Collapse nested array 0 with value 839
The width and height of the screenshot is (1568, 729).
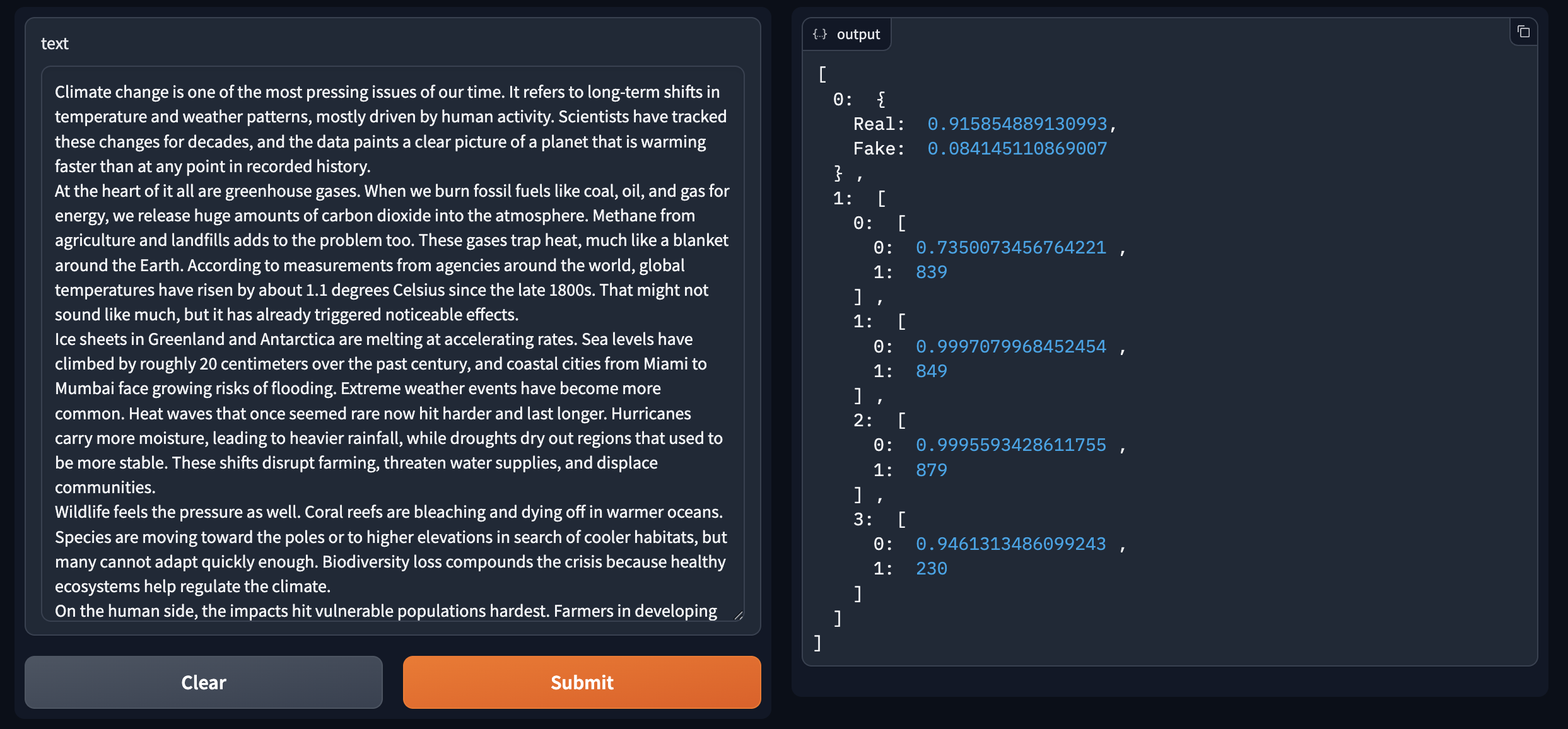(x=863, y=223)
